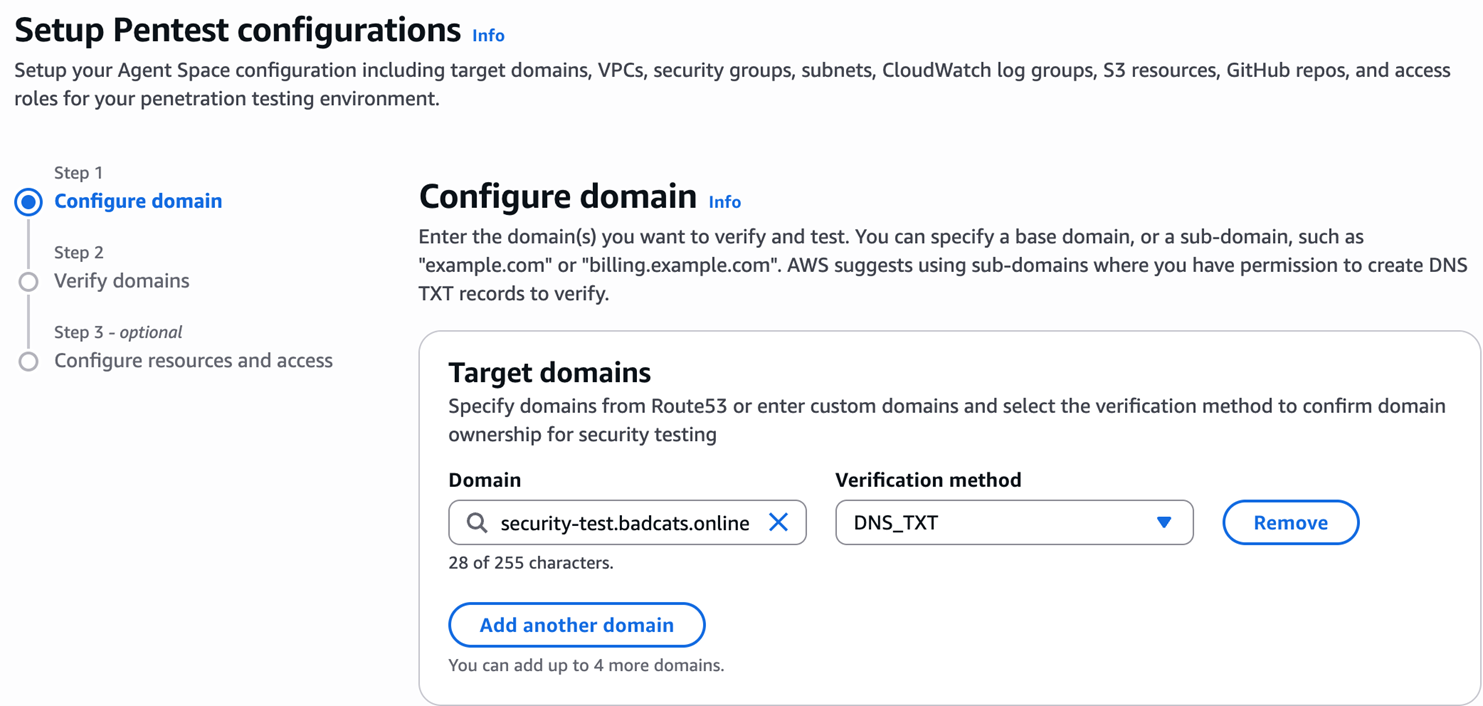Go to the Verify domains step
The height and width of the screenshot is (706, 1483).
pyautogui.click(x=121, y=281)
